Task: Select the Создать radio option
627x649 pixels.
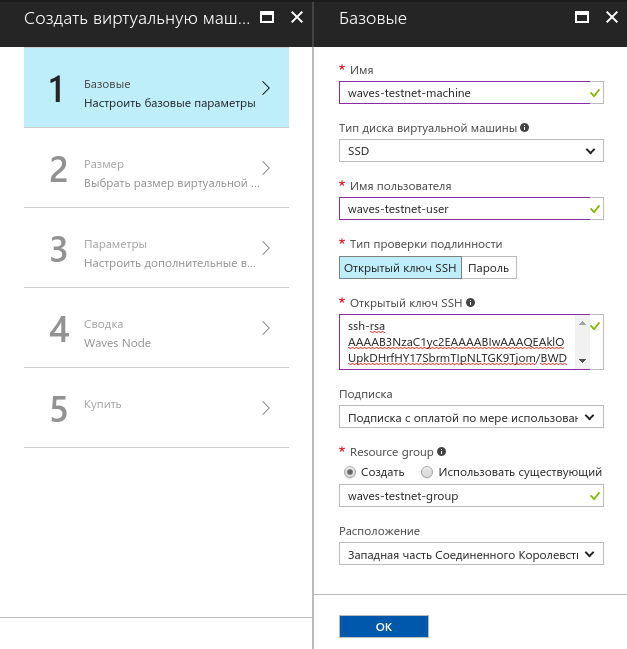Action: (349, 472)
